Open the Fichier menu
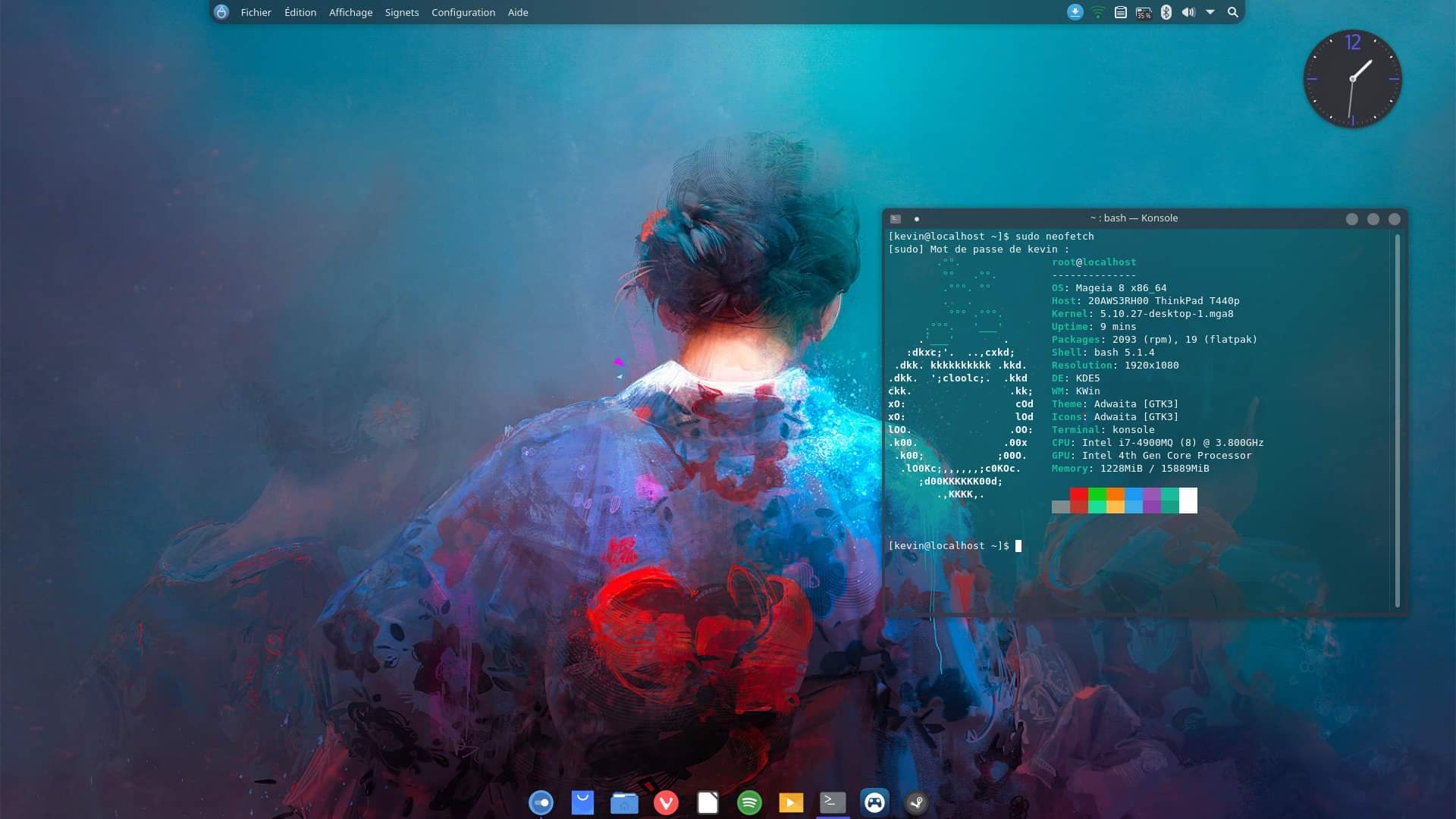 (x=256, y=12)
